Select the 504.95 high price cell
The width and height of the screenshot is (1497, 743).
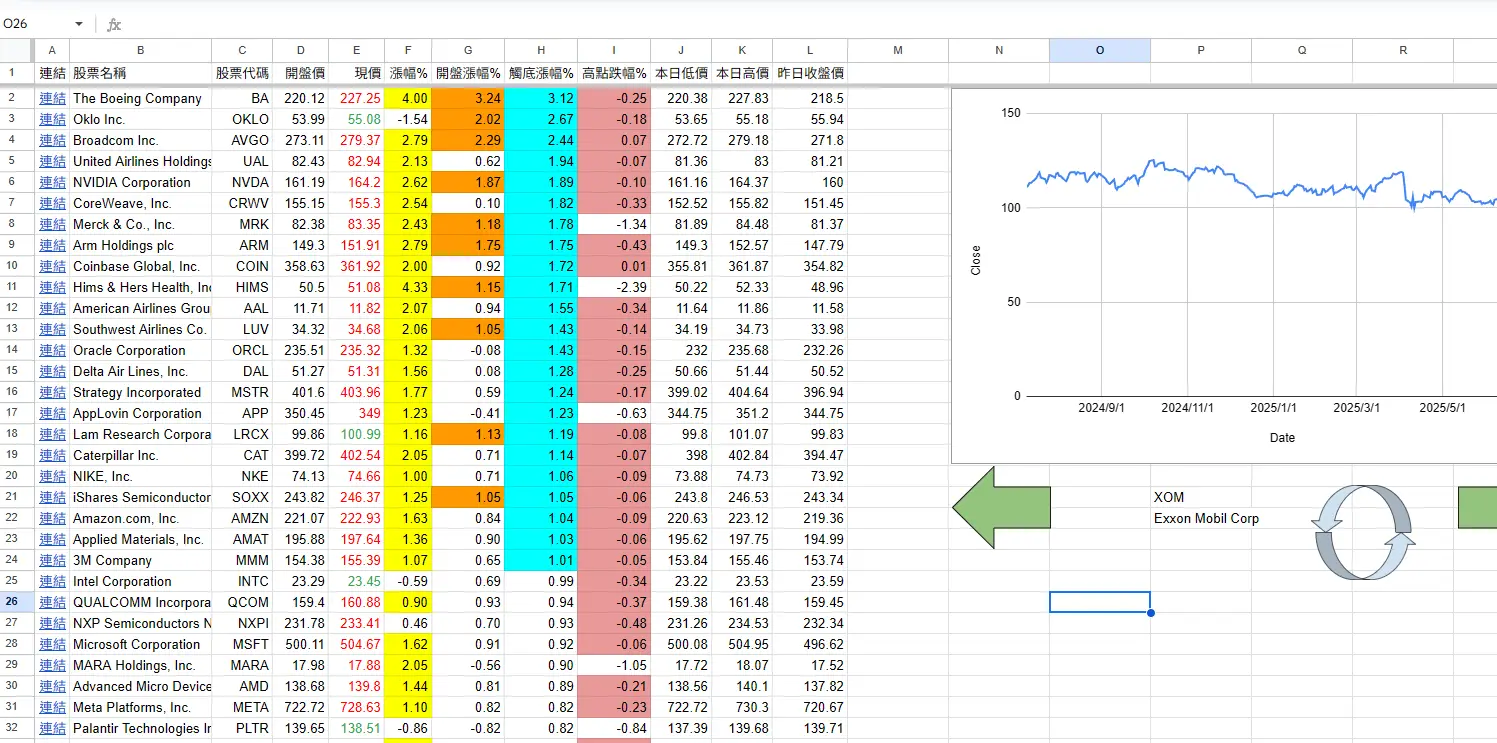[742, 644]
